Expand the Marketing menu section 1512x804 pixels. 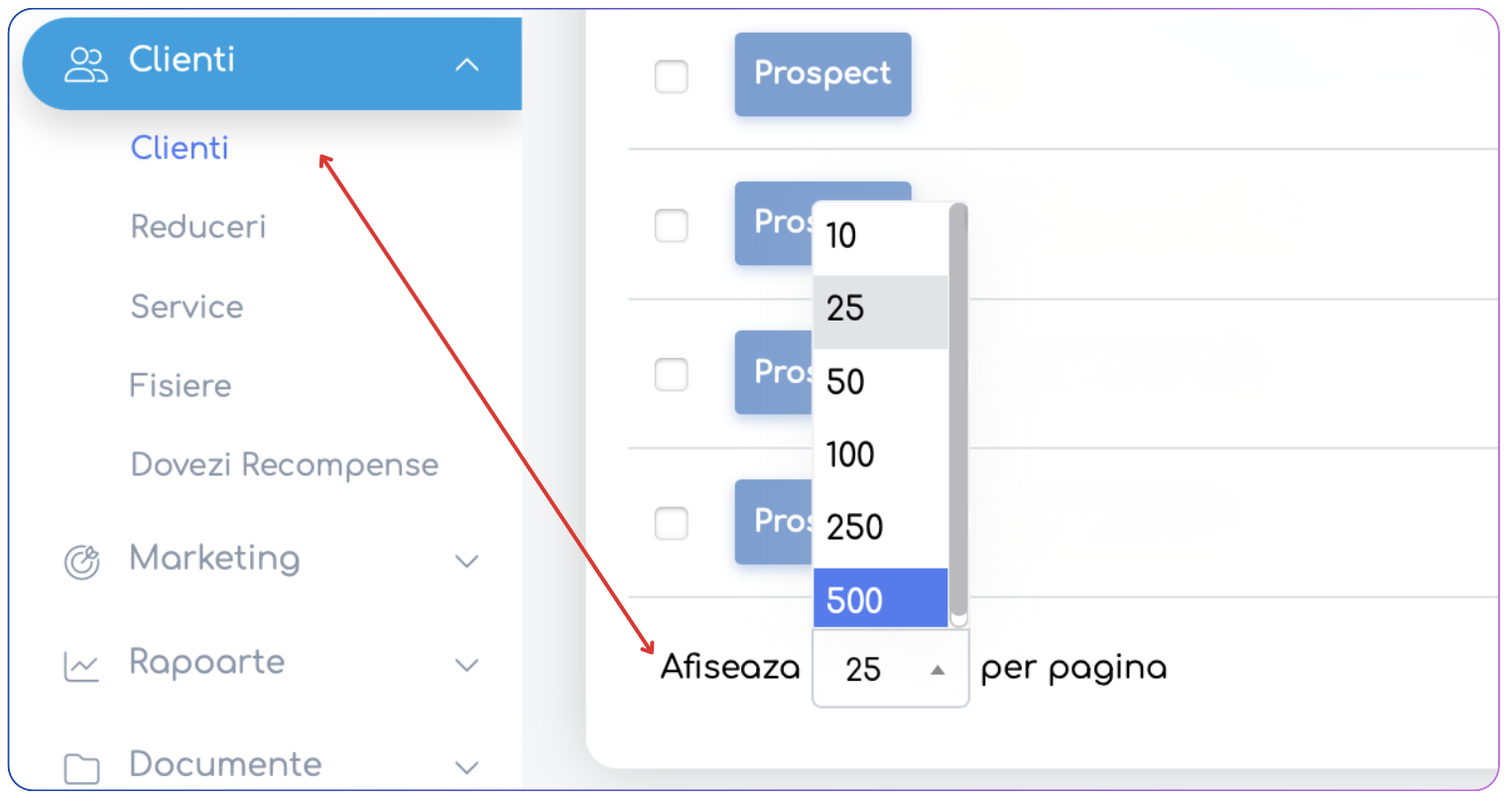coord(466,562)
